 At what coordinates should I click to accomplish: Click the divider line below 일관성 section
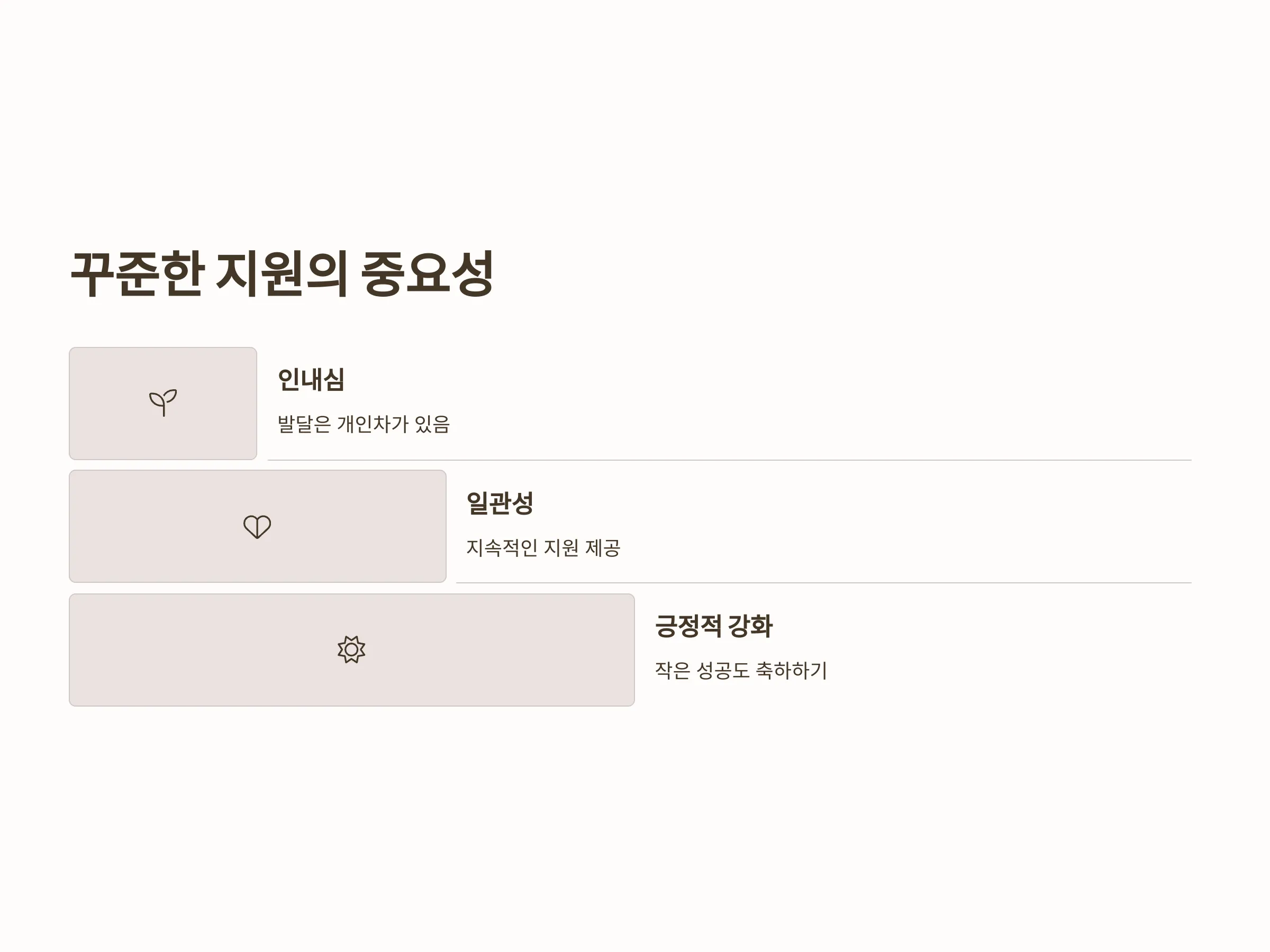823,583
